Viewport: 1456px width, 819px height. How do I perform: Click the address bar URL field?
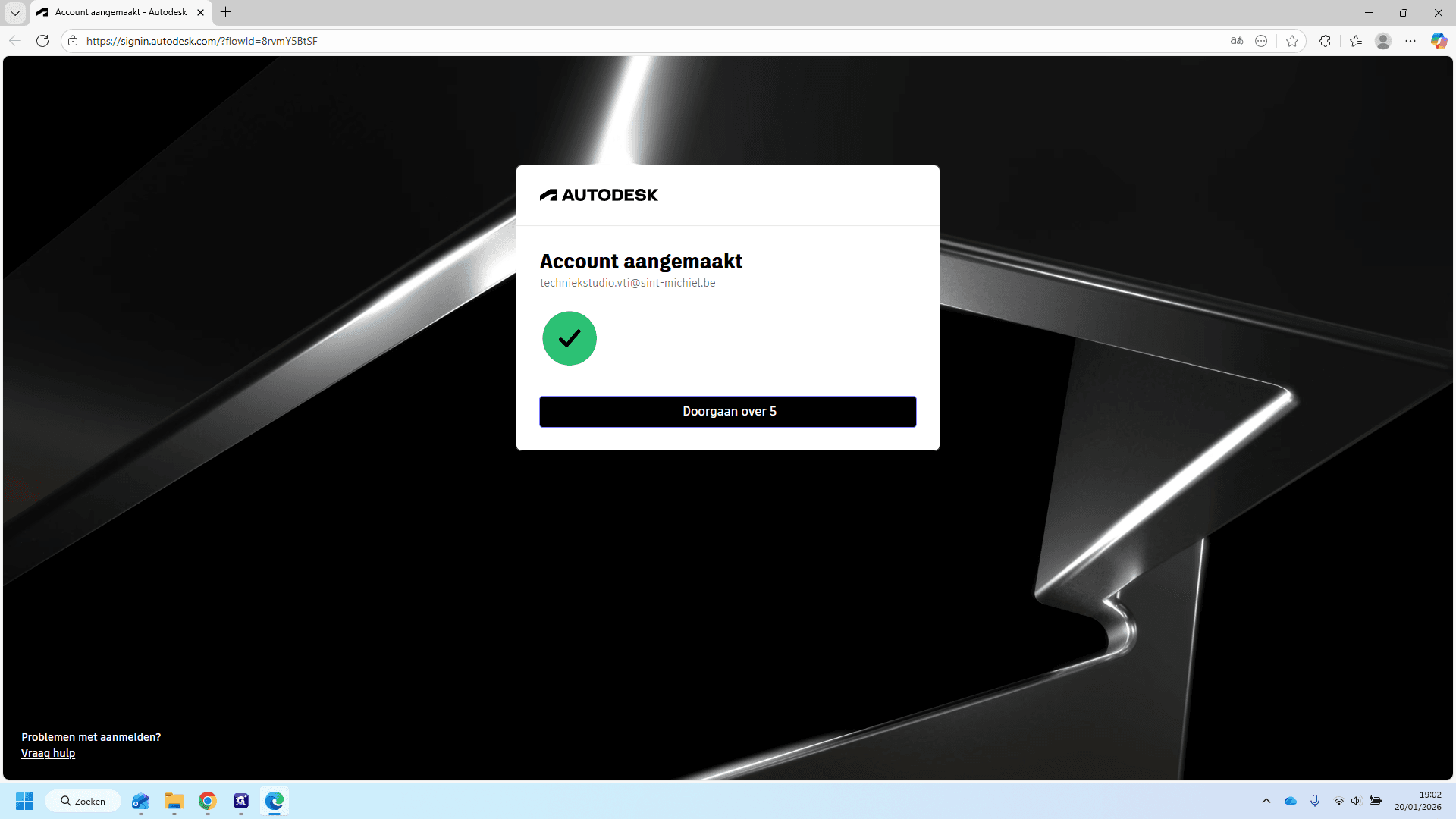[x=652, y=41]
